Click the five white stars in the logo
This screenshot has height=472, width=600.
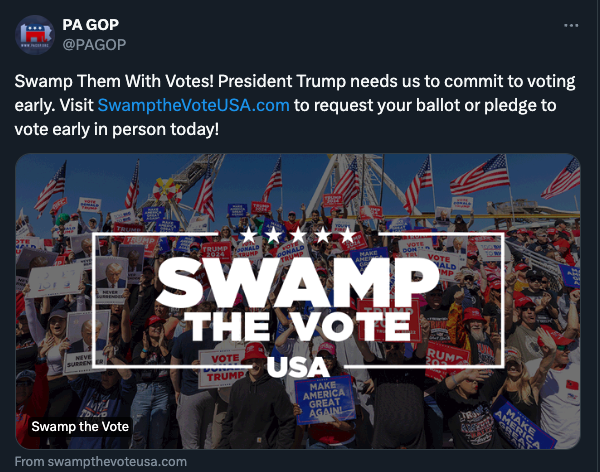pos(298,235)
